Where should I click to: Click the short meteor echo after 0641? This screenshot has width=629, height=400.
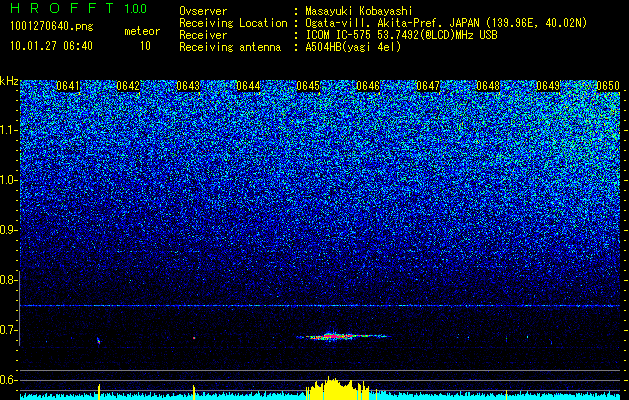click(x=99, y=341)
